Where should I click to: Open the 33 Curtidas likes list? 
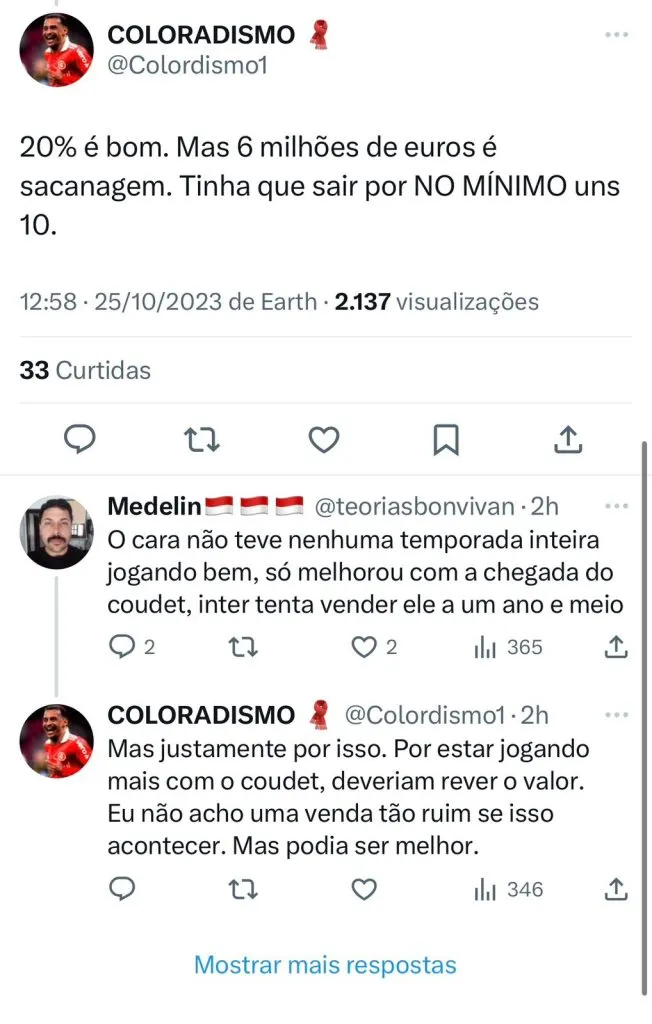coord(85,370)
